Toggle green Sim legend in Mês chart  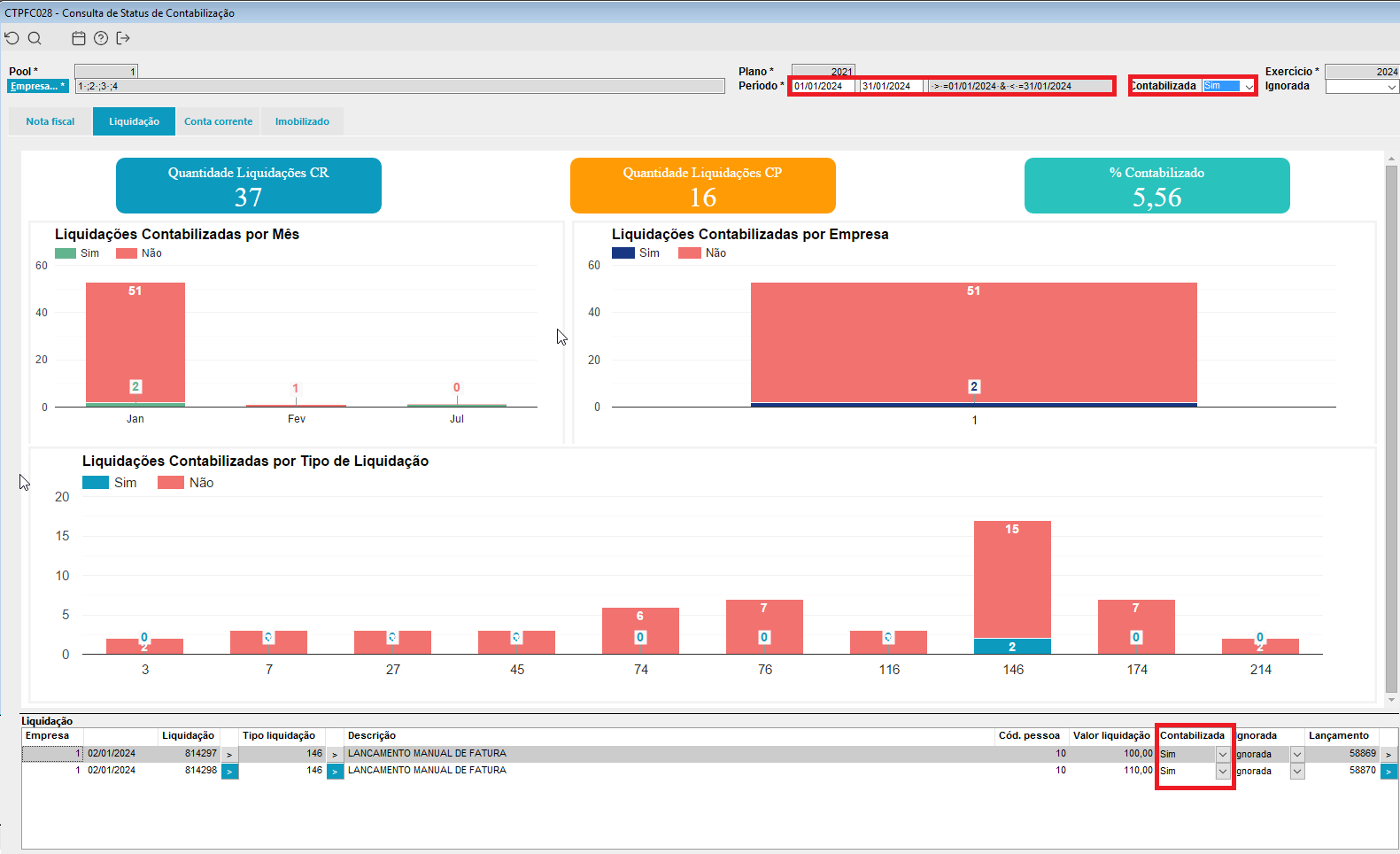[x=77, y=253]
